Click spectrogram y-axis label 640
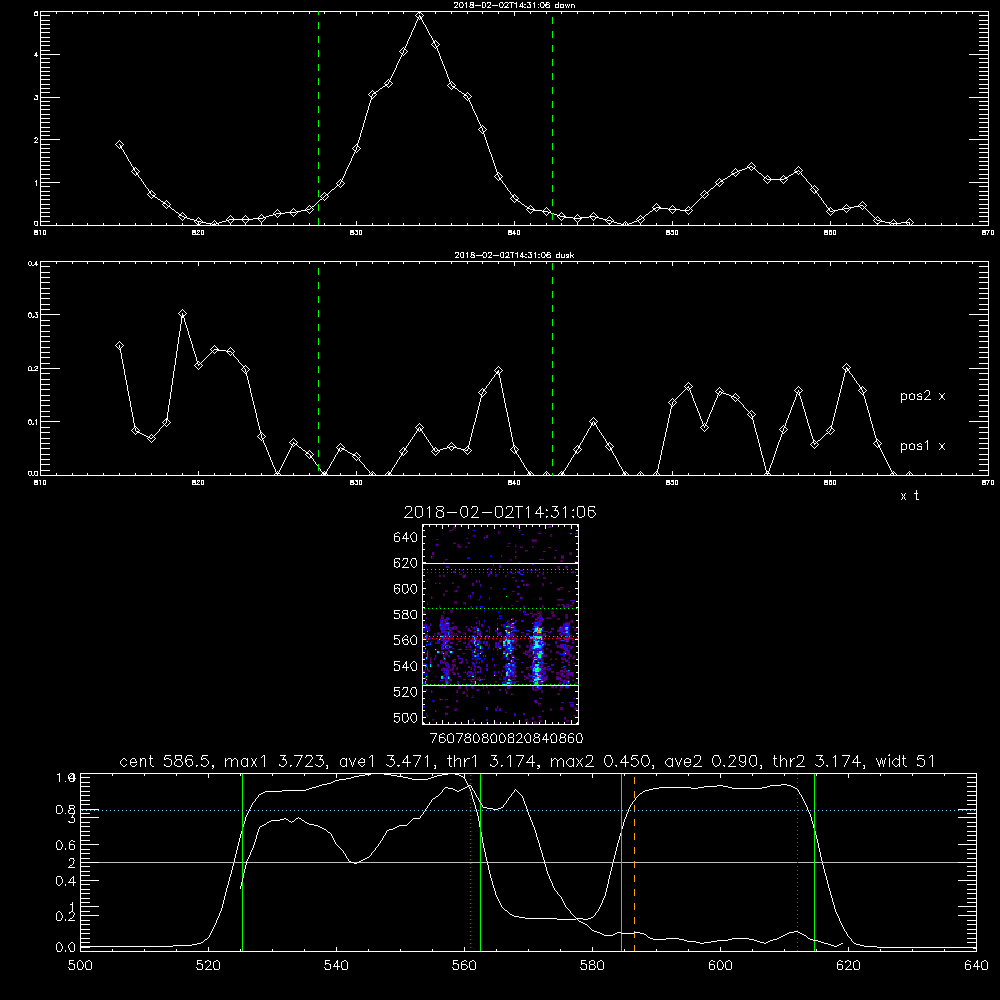Screen dimensions: 1000x1000 pos(406,538)
